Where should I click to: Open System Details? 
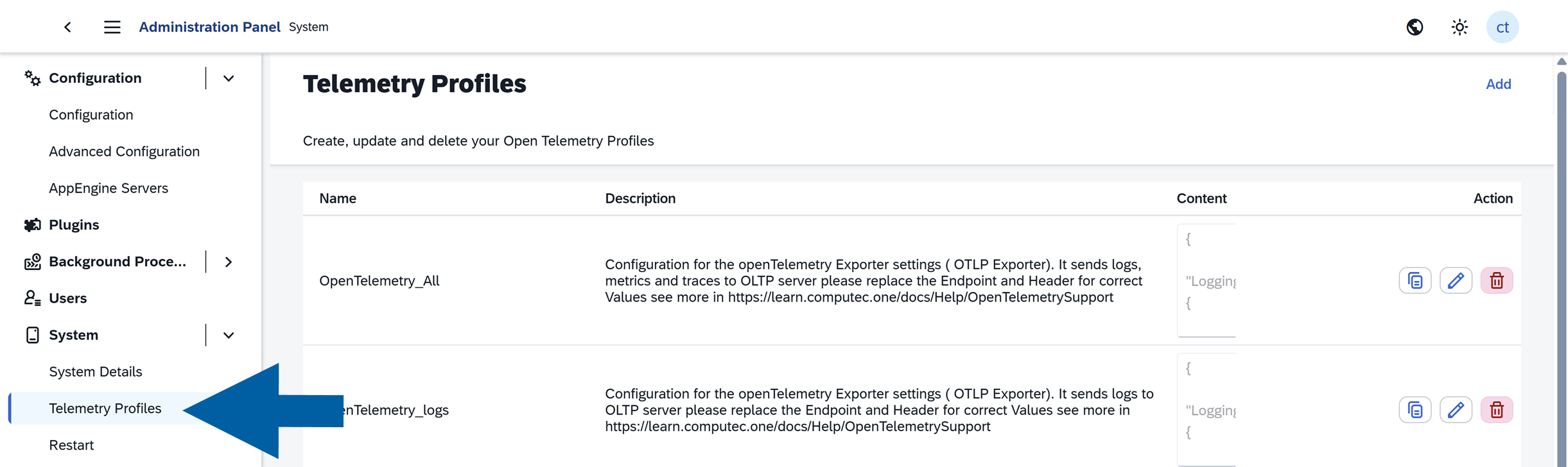click(95, 371)
